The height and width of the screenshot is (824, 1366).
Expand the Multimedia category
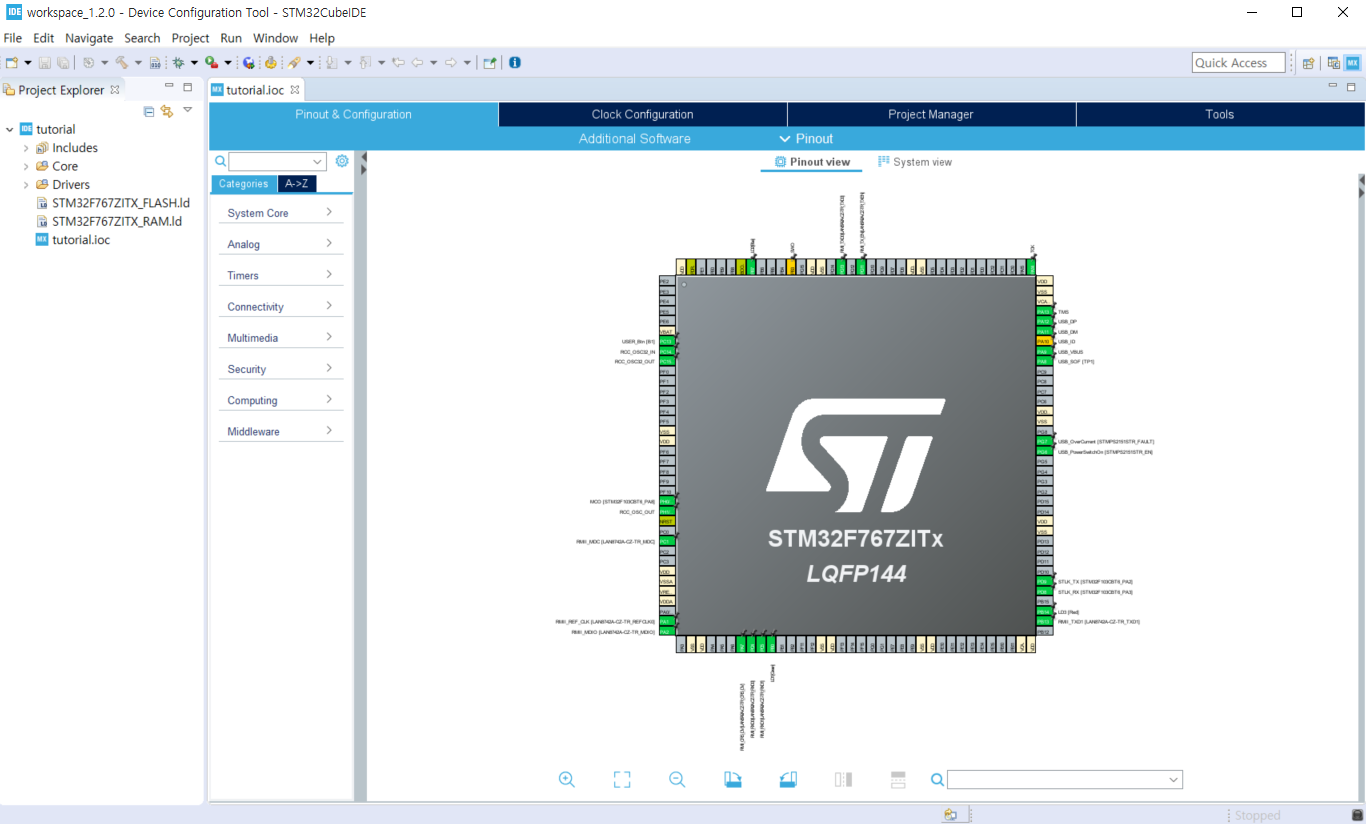click(281, 338)
